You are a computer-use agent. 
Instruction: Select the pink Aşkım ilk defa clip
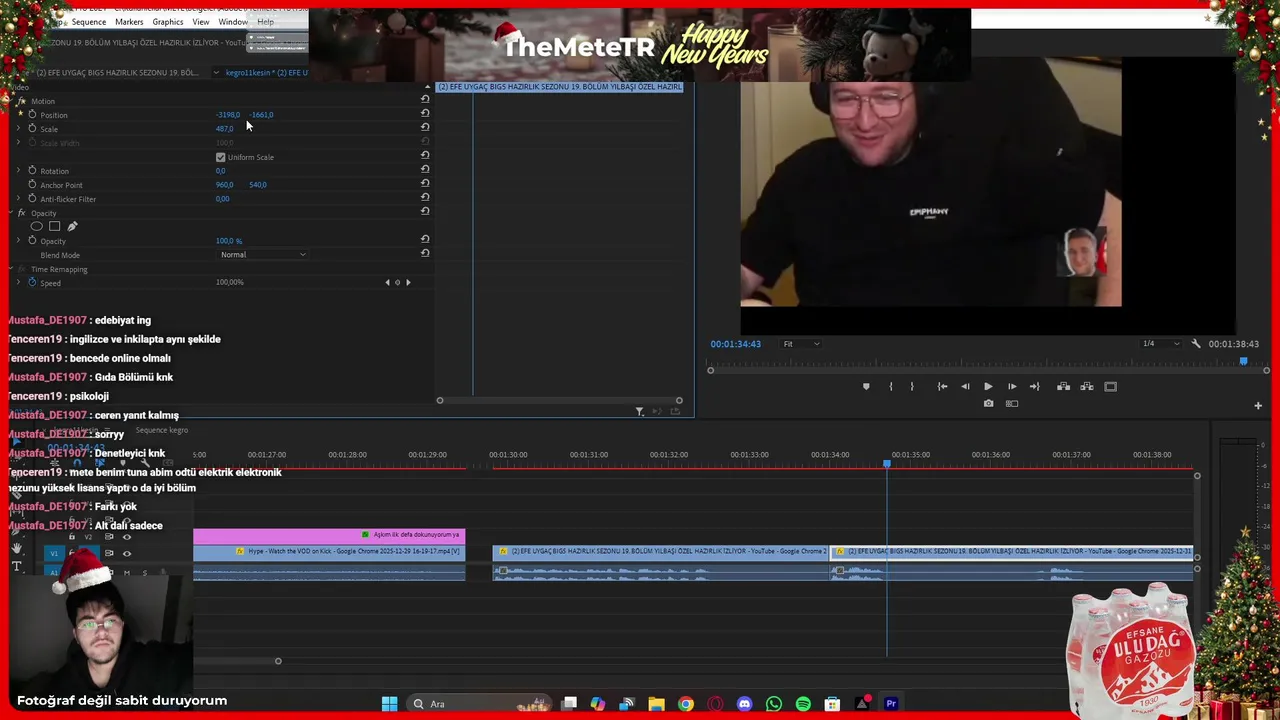[x=329, y=535]
